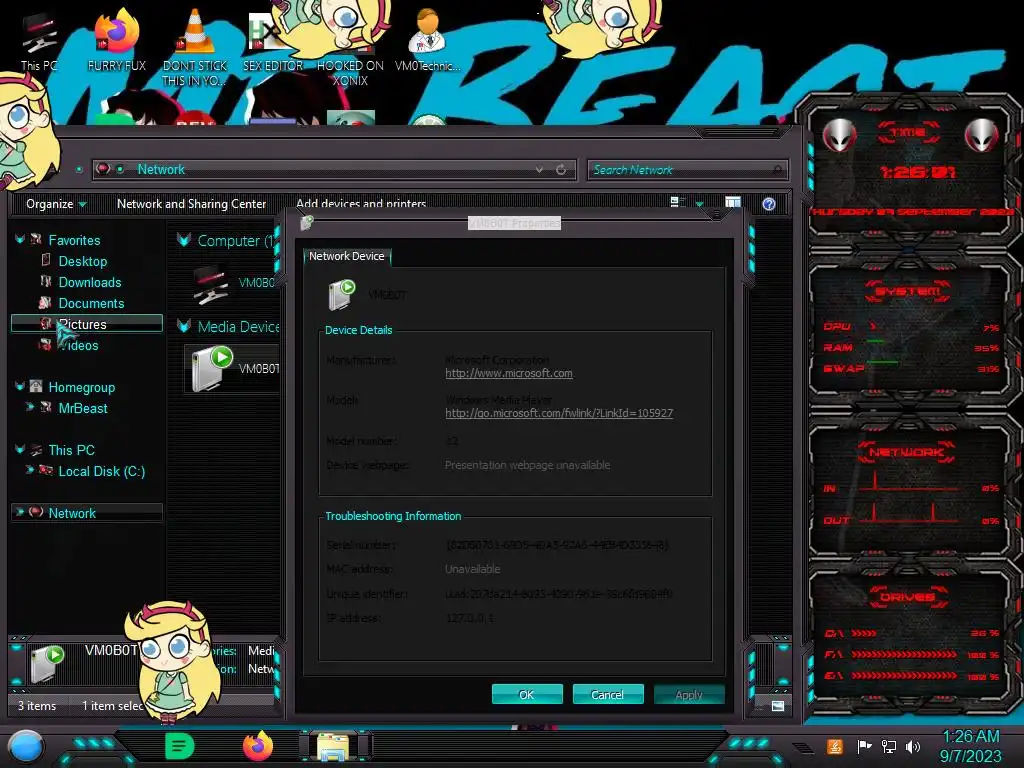Collapse the Computer group header

(184, 240)
